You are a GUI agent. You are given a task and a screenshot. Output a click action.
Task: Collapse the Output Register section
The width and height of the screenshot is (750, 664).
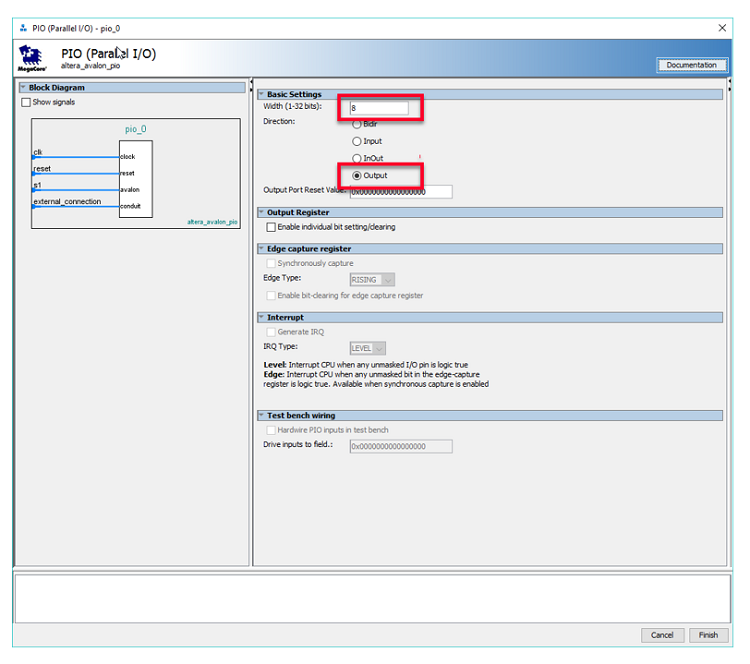pos(261,212)
